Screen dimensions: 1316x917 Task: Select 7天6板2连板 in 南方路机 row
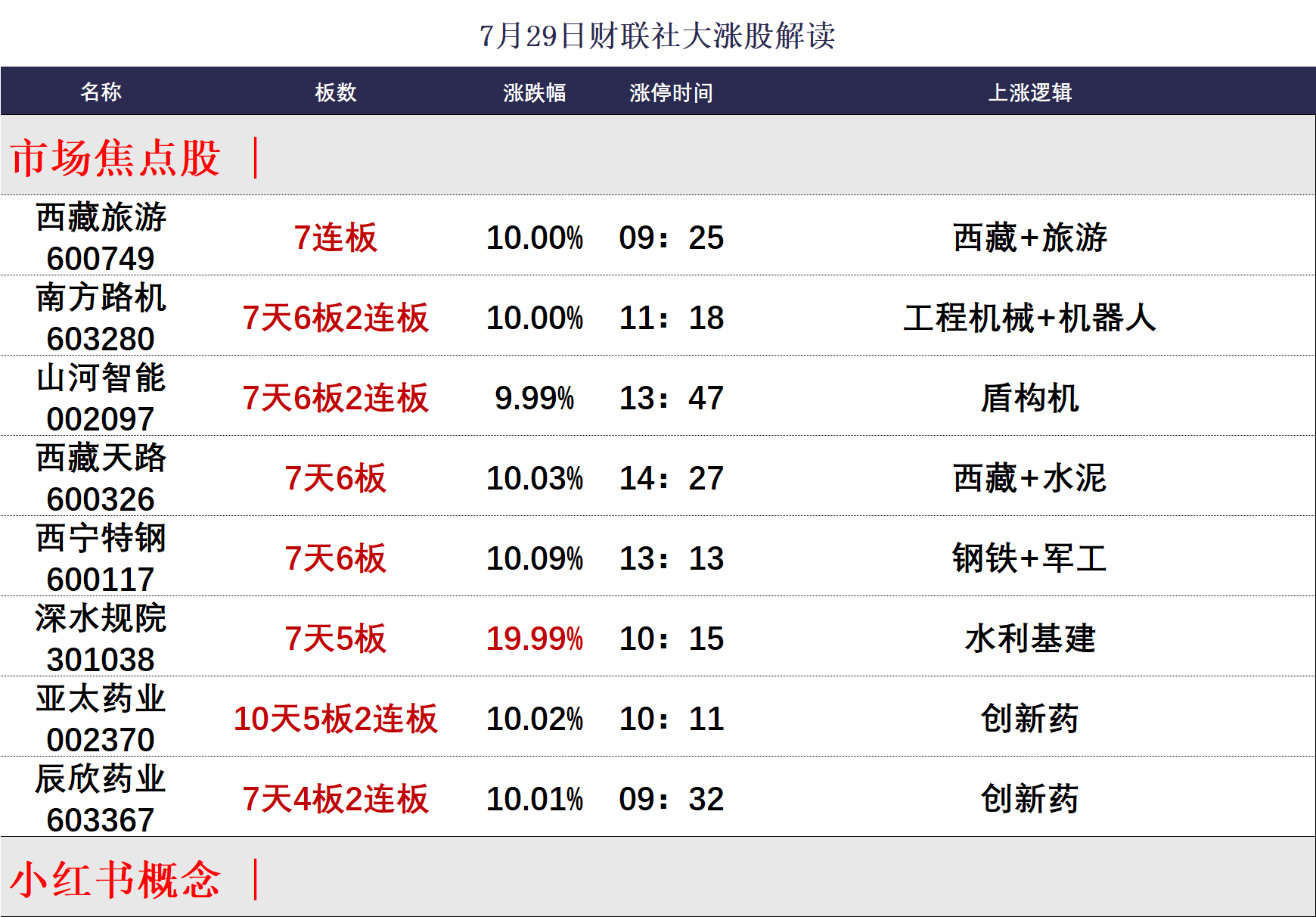click(x=336, y=318)
